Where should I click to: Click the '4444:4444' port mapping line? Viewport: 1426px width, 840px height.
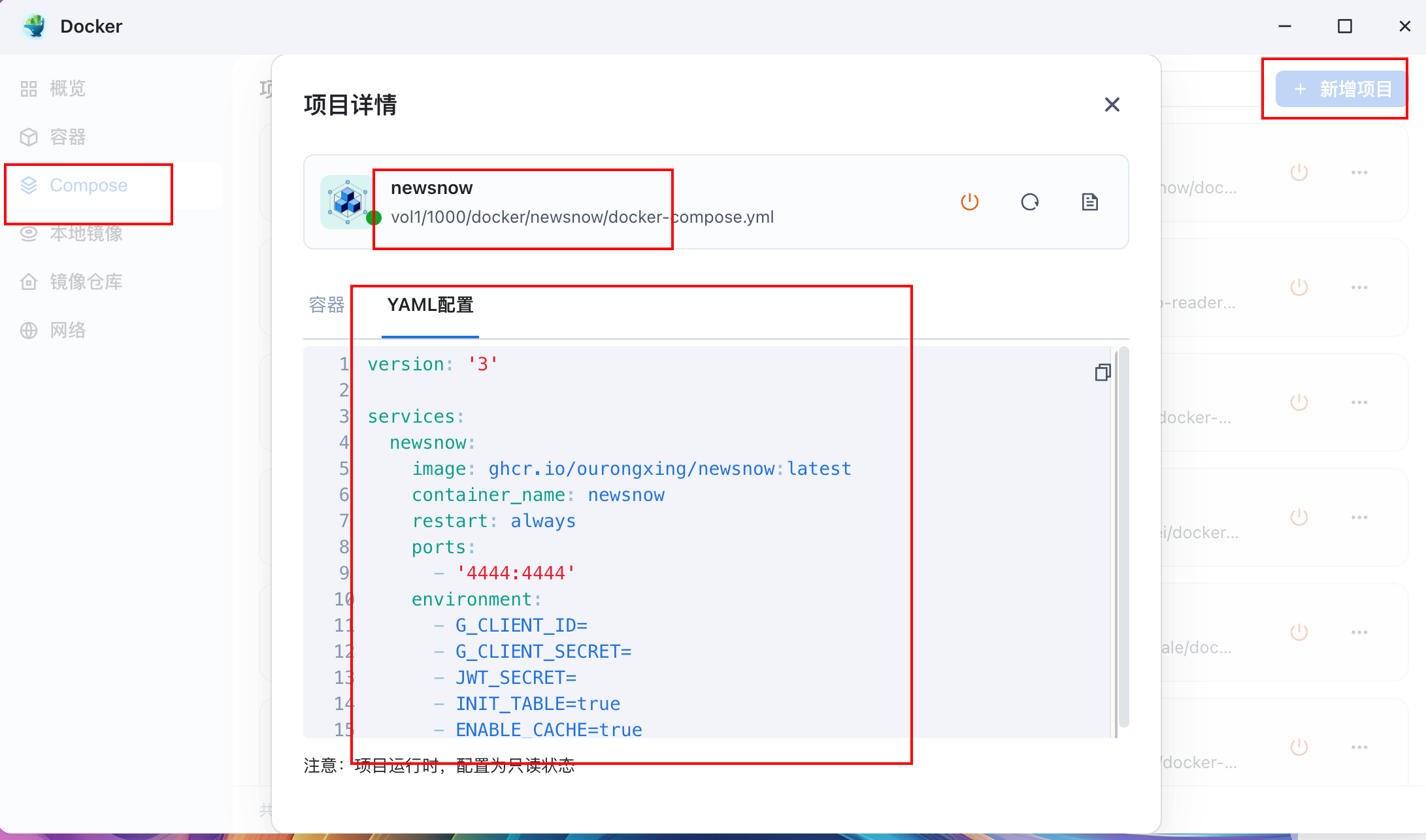505,573
